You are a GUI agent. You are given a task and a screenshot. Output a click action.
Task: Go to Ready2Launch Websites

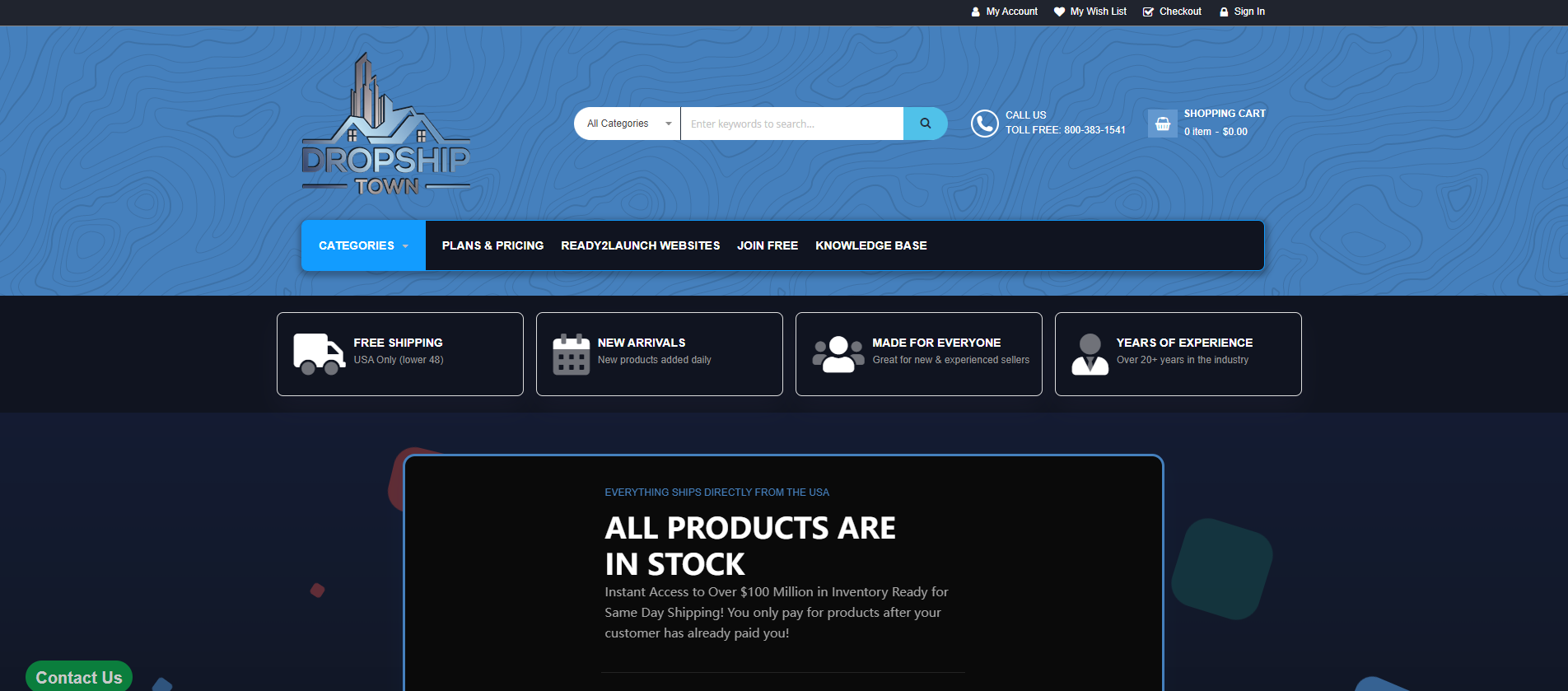641,245
